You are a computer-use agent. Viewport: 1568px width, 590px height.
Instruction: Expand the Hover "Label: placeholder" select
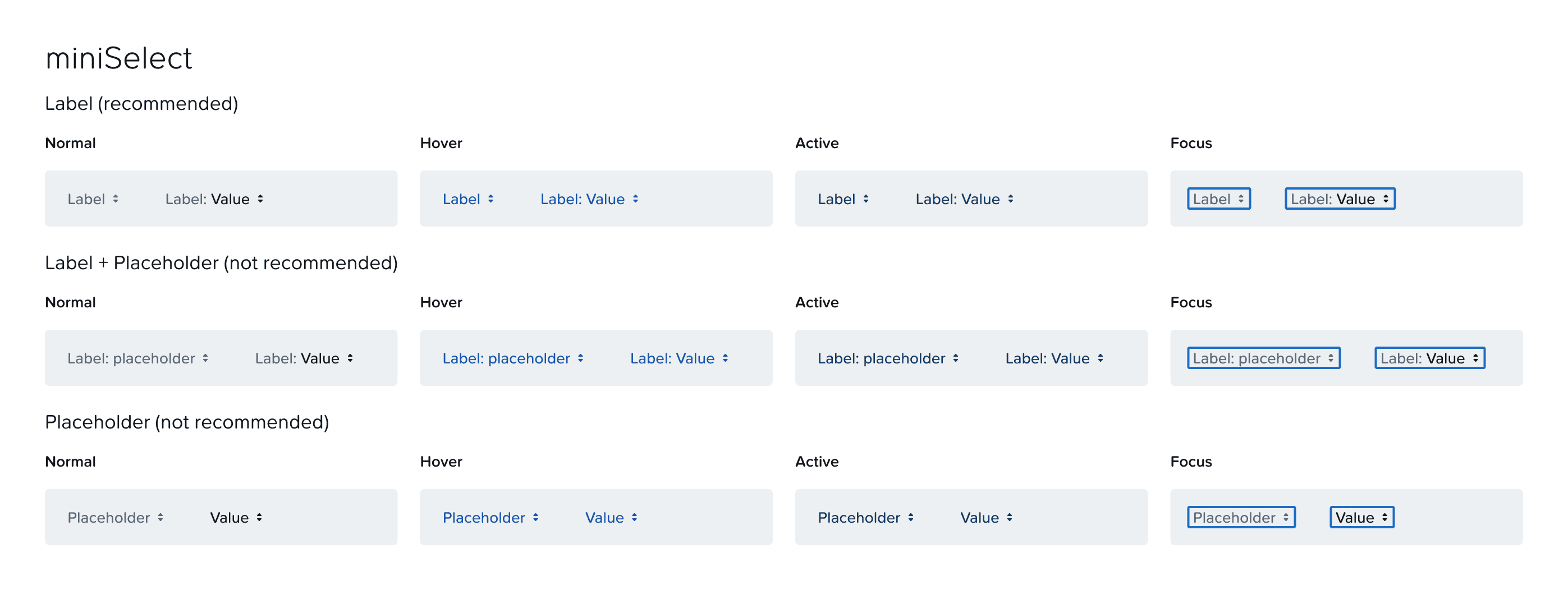click(513, 358)
